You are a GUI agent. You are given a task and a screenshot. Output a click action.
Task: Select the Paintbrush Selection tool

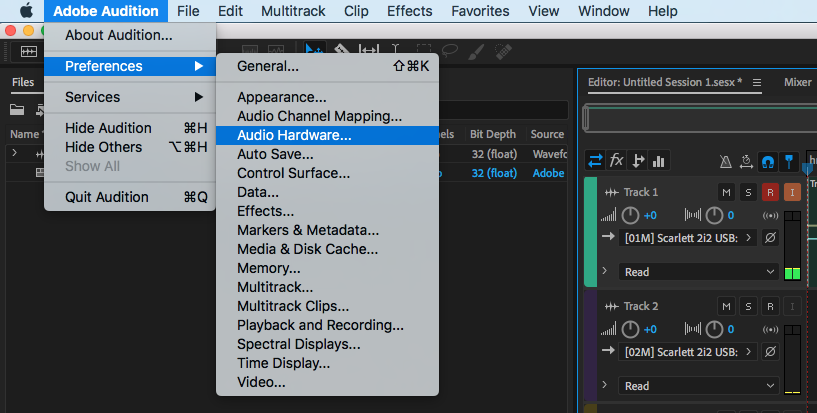tap(476, 51)
